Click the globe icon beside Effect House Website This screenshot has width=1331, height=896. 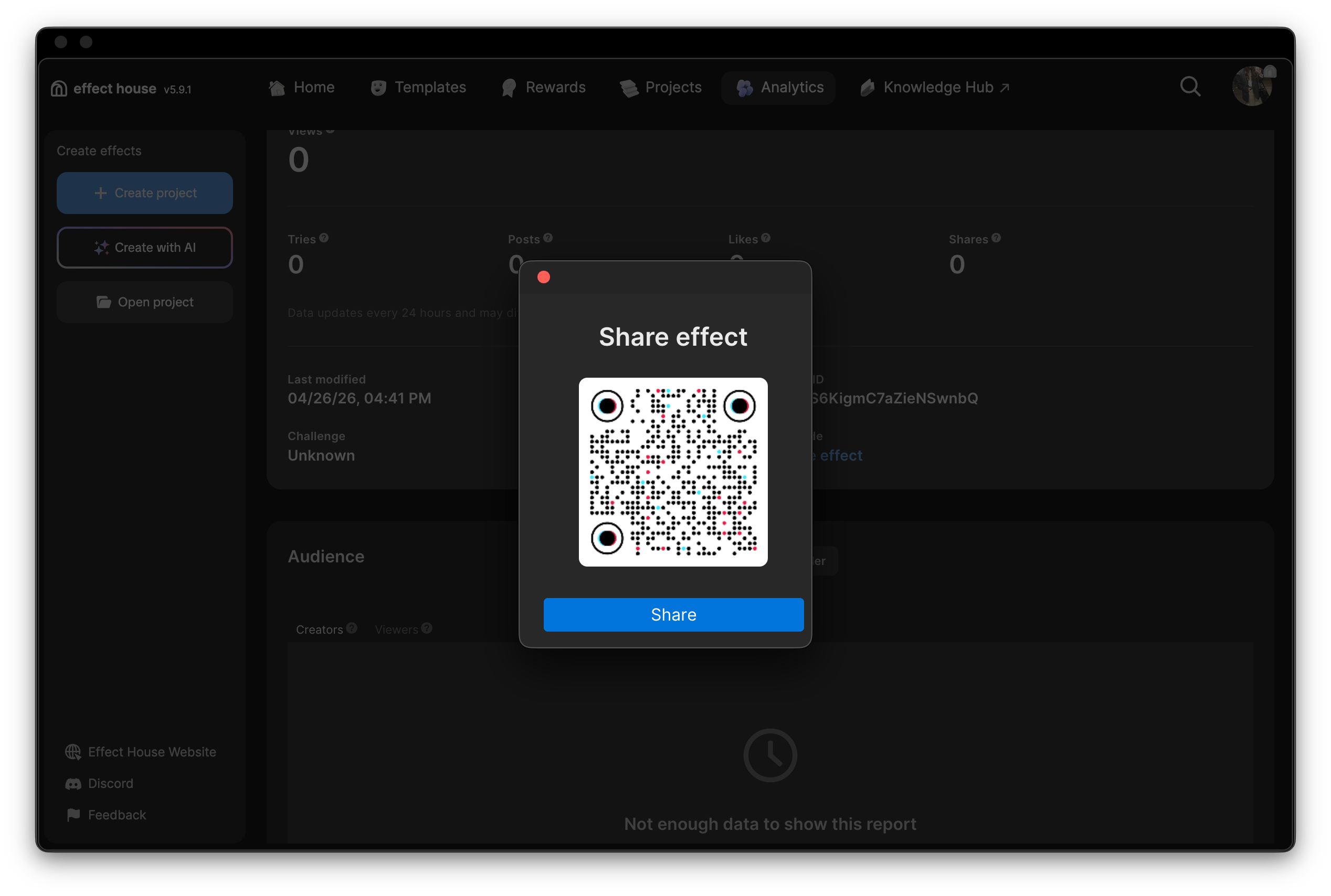pyautogui.click(x=73, y=752)
